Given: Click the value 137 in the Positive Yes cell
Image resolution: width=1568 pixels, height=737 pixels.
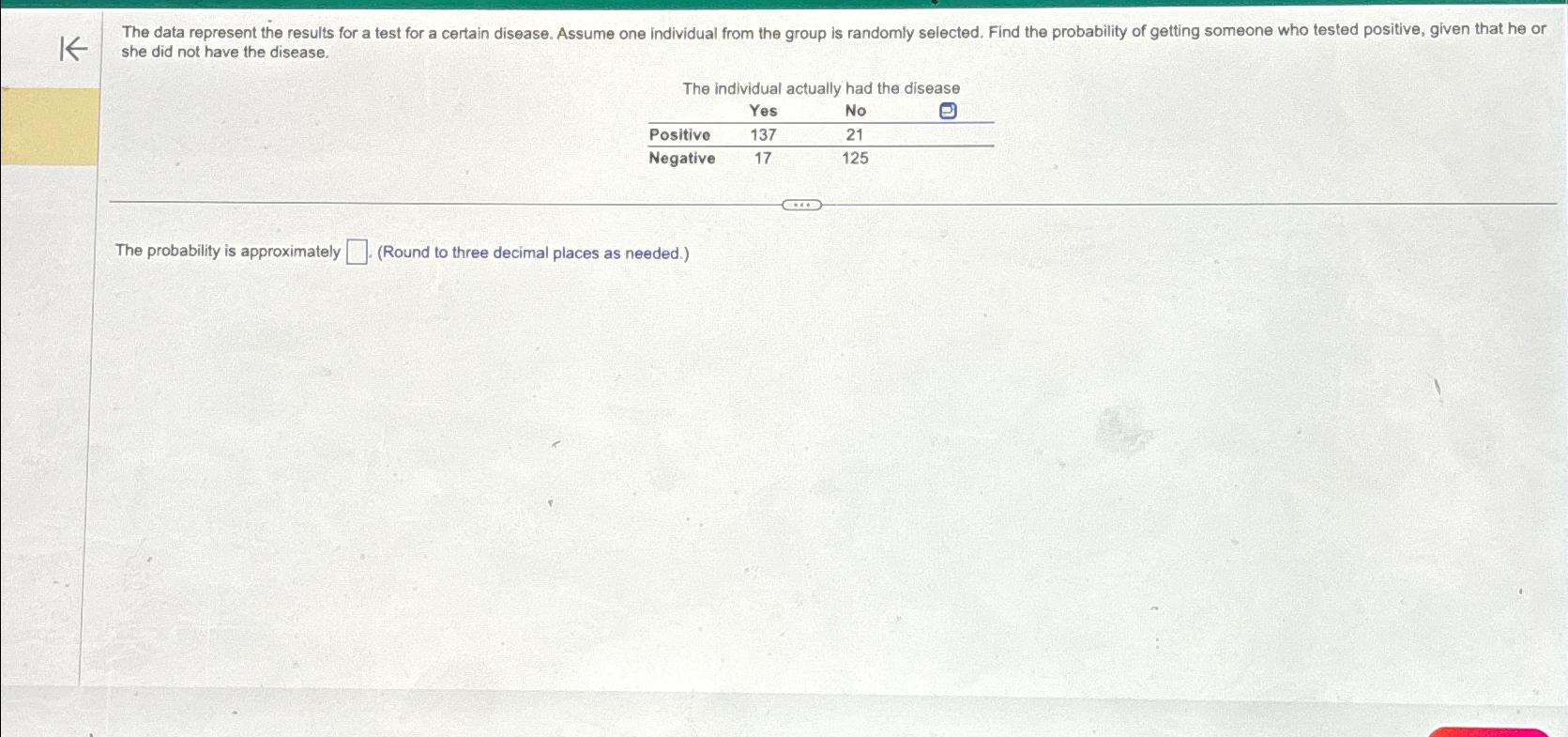Looking at the screenshot, I should pyautogui.click(x=762, y=135).
